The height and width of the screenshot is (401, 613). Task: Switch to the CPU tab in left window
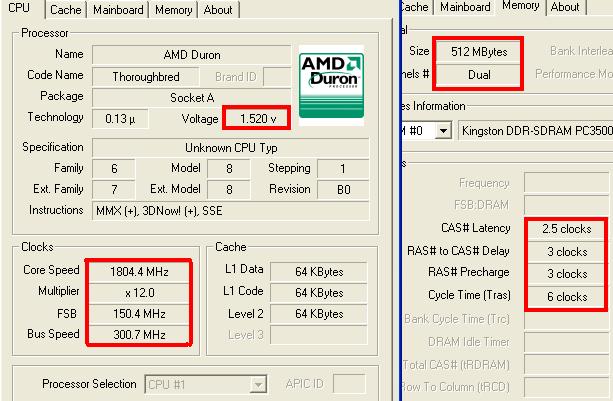point(20,7)
